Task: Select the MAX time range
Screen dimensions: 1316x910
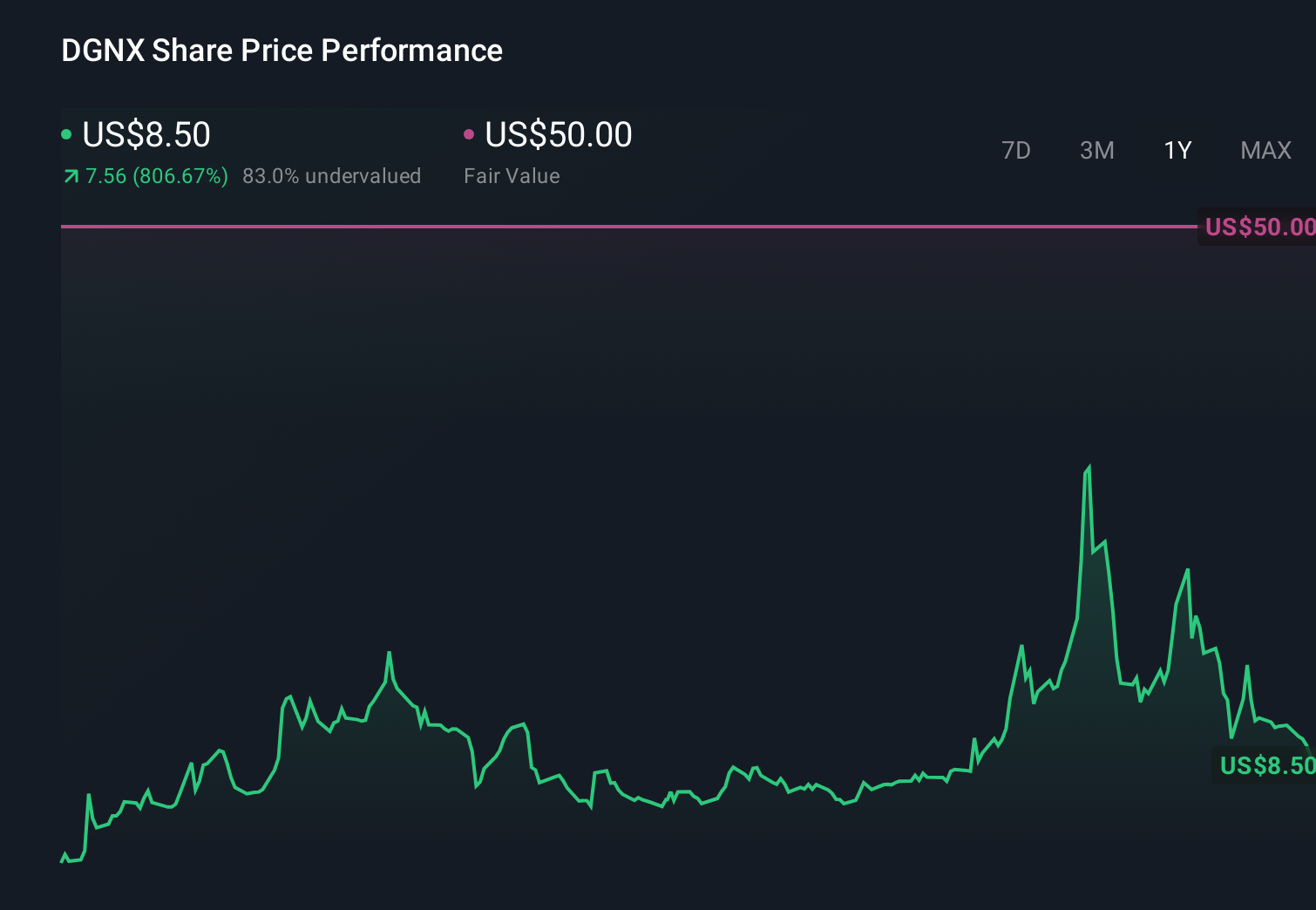Action: [1265, 150]
